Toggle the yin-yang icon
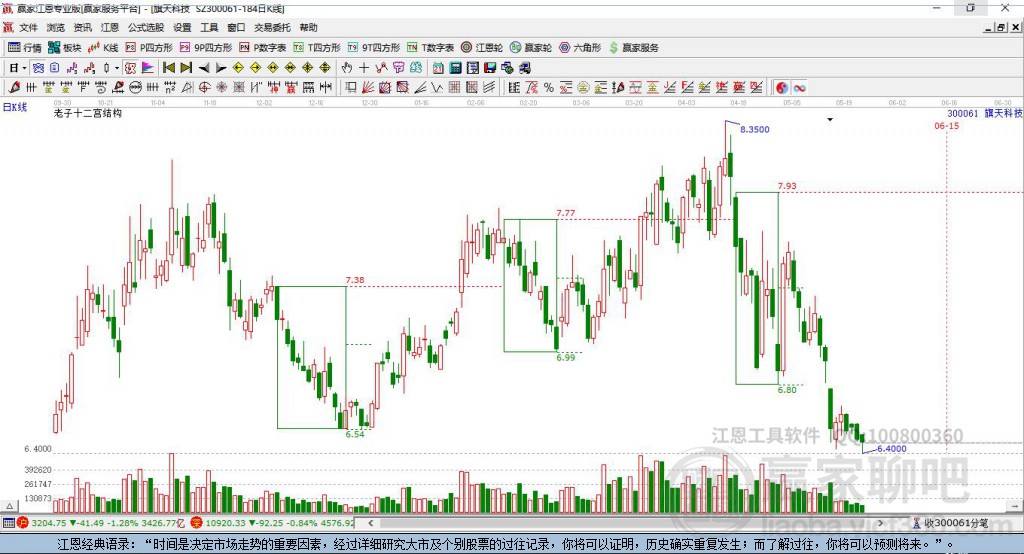1024x554 pixels. (782, 88)
